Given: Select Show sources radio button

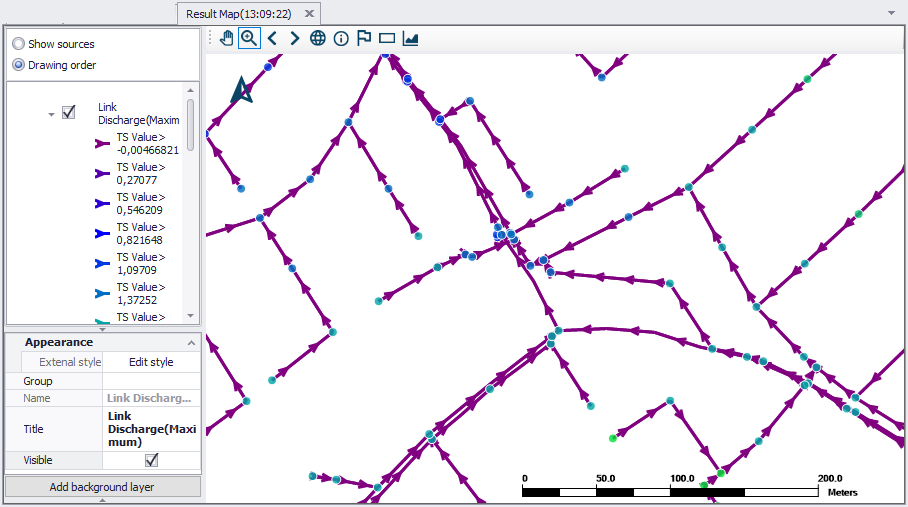Looking at the screenshot, I should [x=19, y=44].
